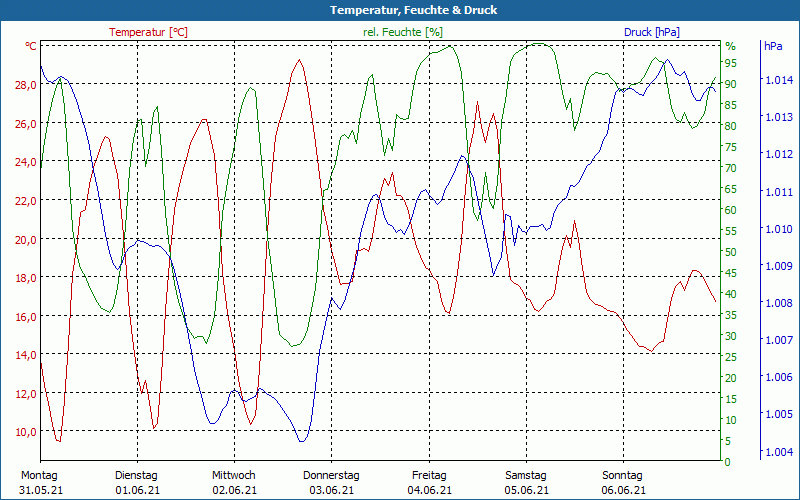
Task: Select the blue 'Druck [hPa]' legend label
Action: [652, 32]
